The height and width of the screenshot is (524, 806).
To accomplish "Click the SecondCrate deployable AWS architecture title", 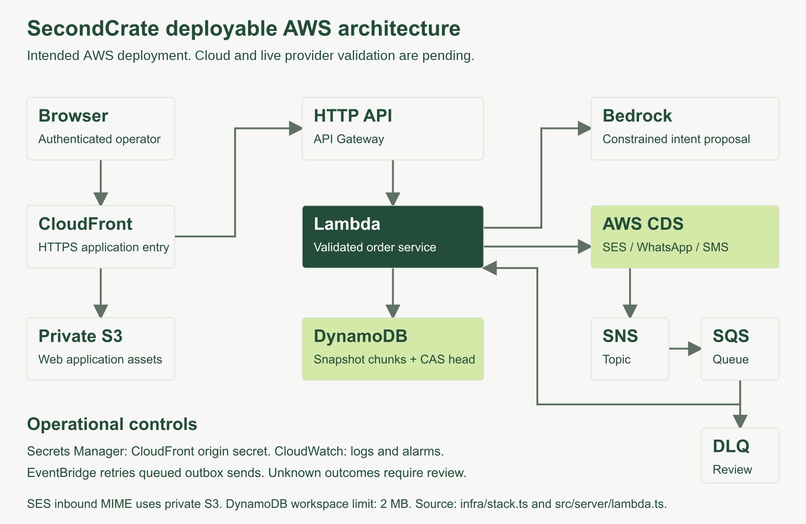I will [x=244, y=28].
